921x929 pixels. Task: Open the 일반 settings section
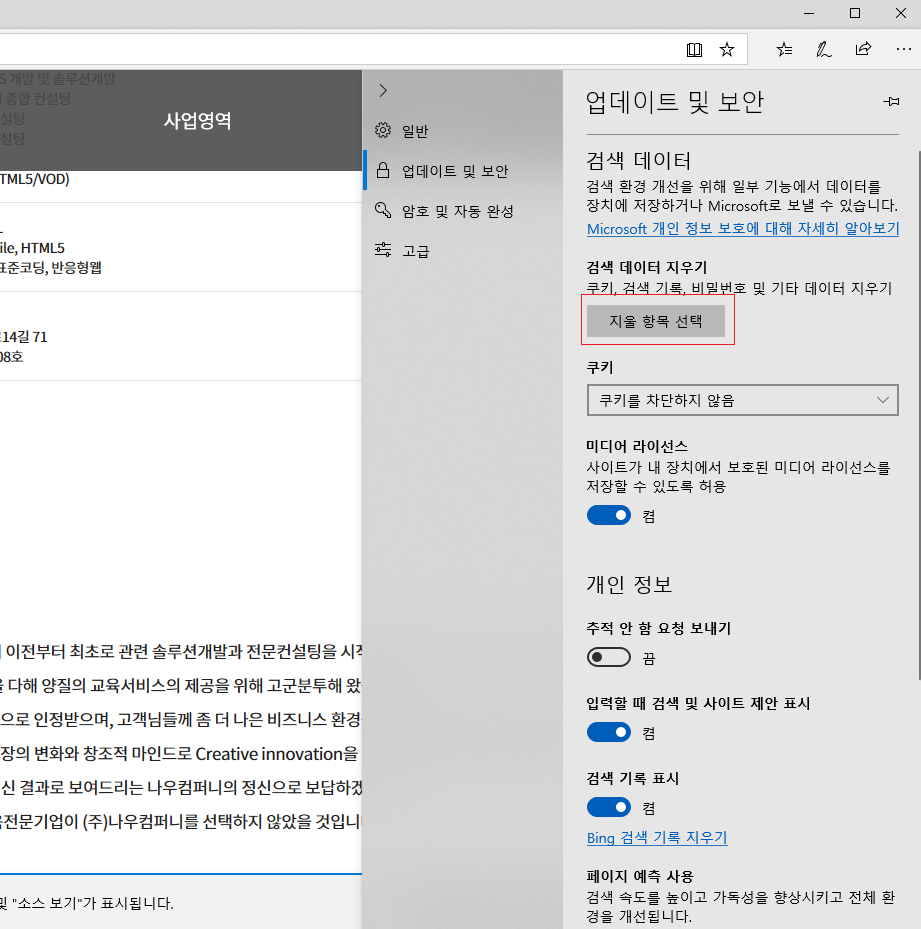[x=414, y=131]
